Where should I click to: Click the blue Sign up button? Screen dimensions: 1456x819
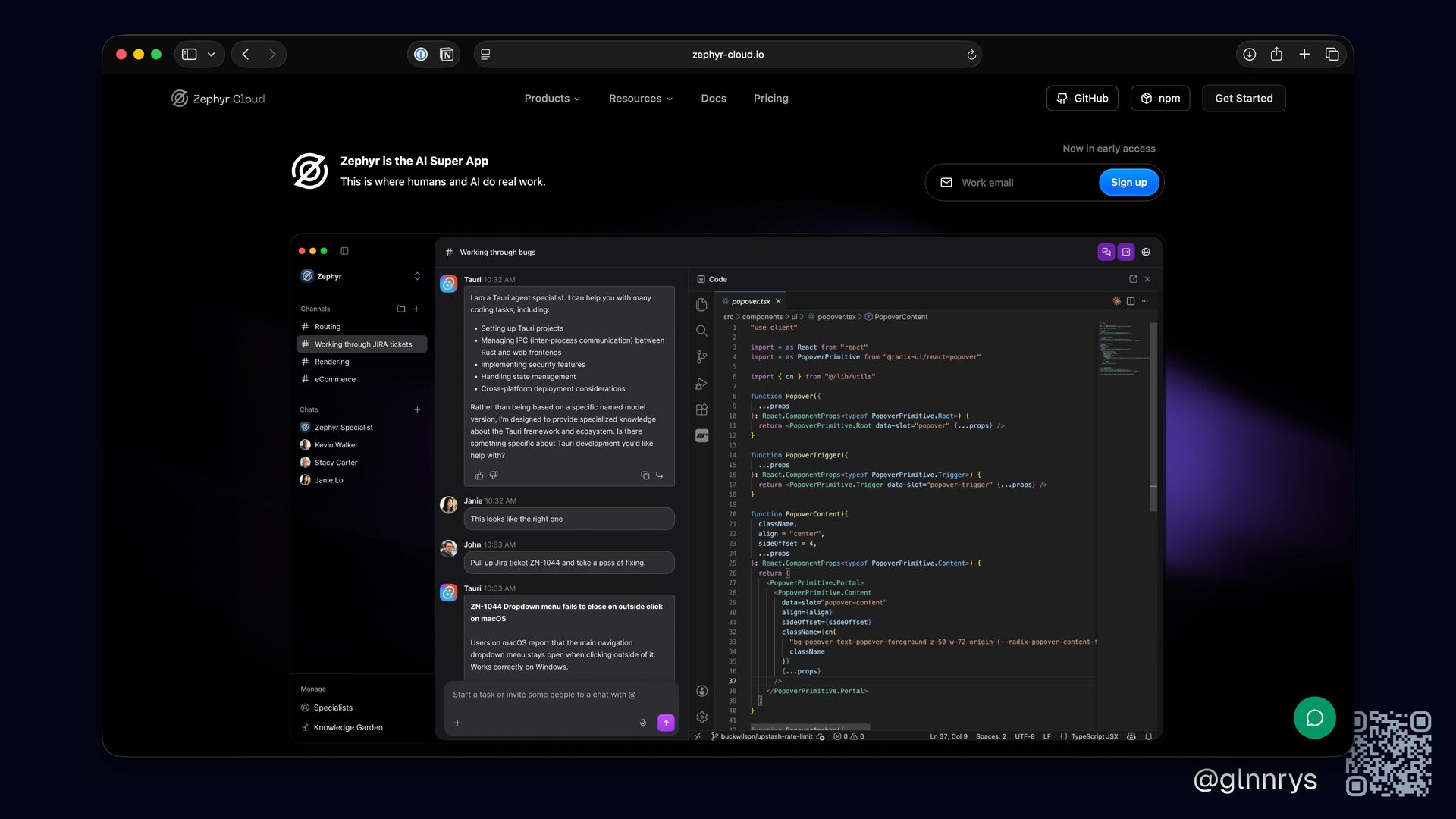[x=1128, y=183]
